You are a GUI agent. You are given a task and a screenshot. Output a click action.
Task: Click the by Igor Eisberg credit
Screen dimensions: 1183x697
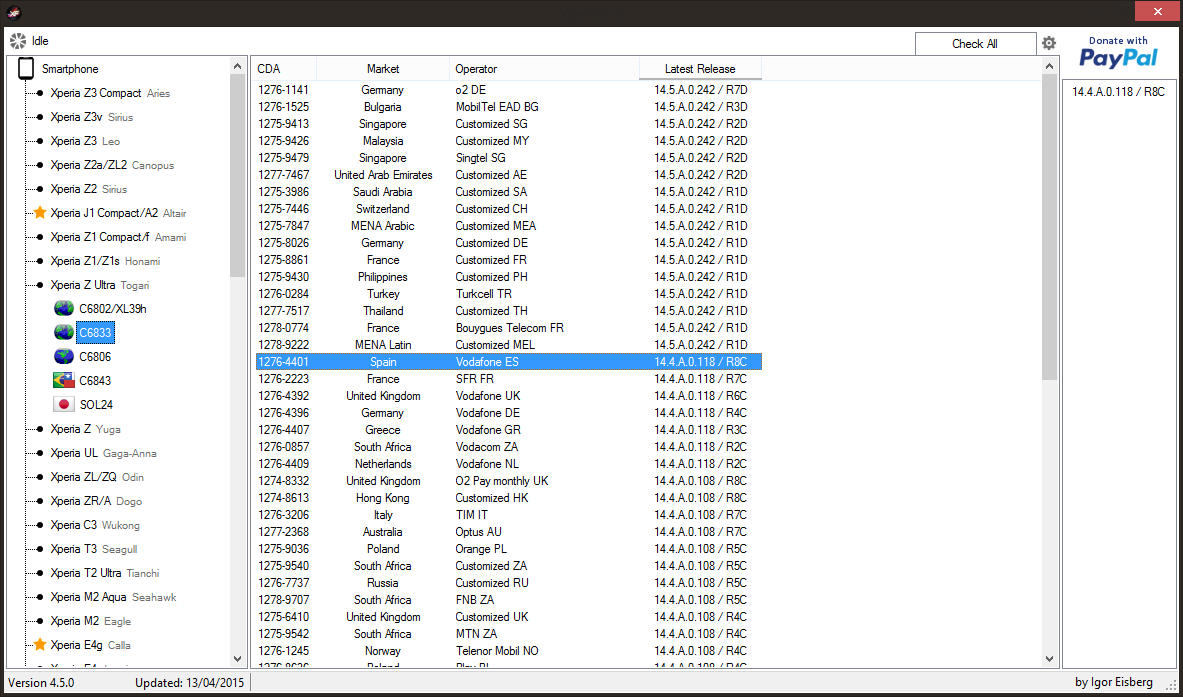pyautogui.click(x=1114, y=683)
